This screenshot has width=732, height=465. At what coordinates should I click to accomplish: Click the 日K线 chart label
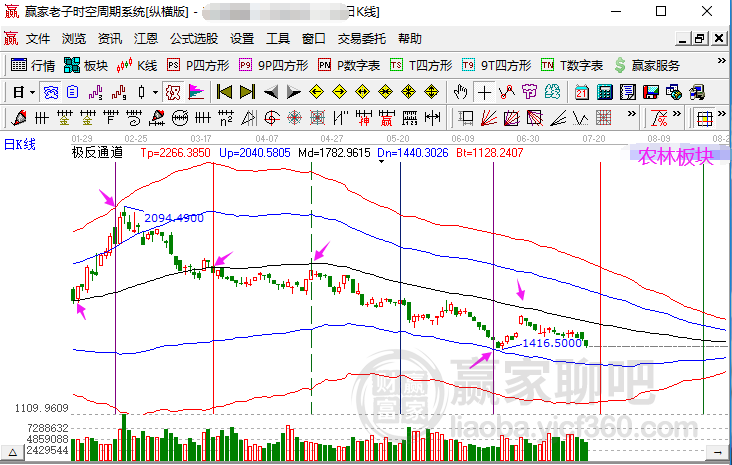point(20,144)
